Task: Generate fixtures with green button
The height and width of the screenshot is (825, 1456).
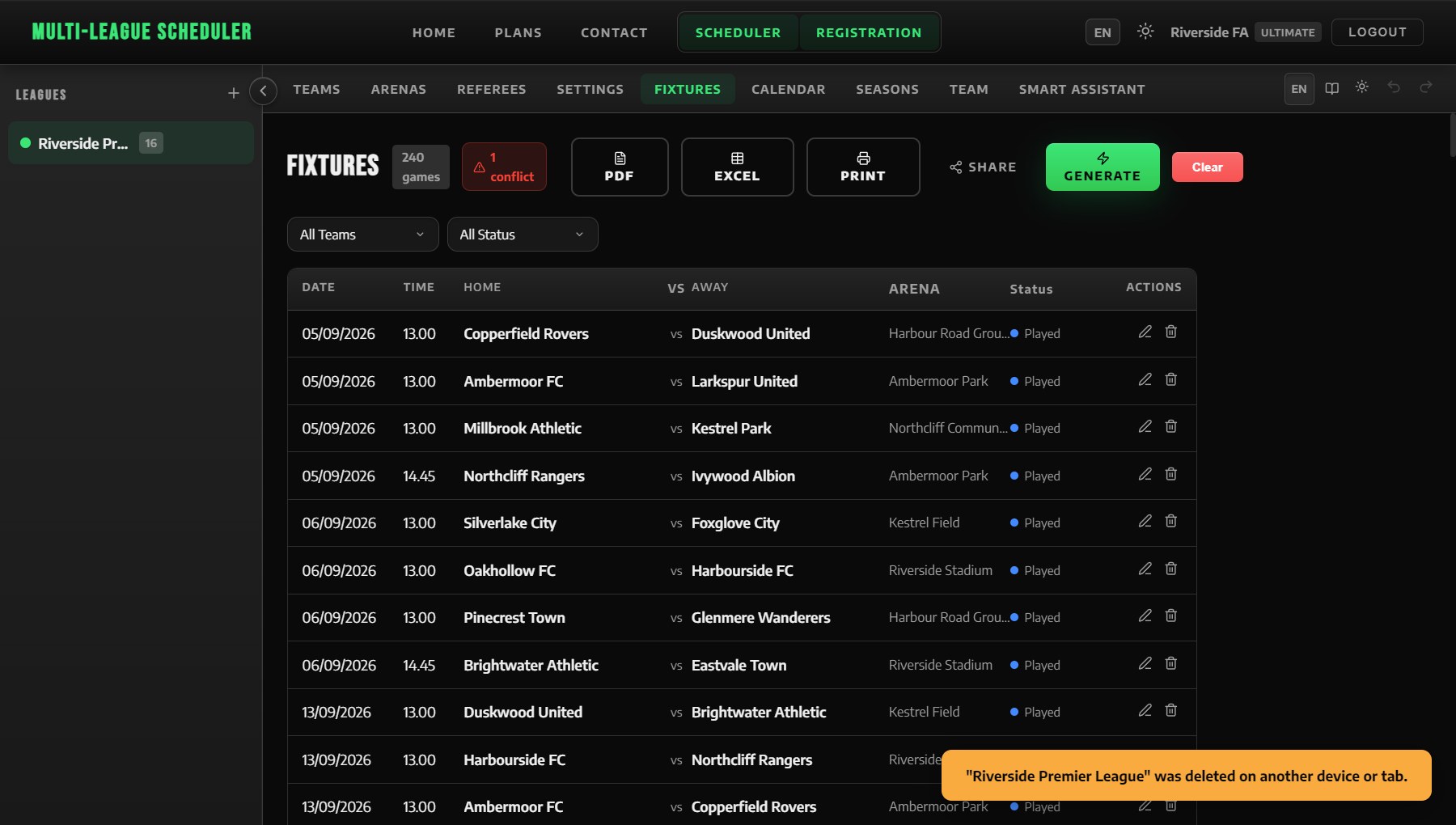Action: (1103, 167)
